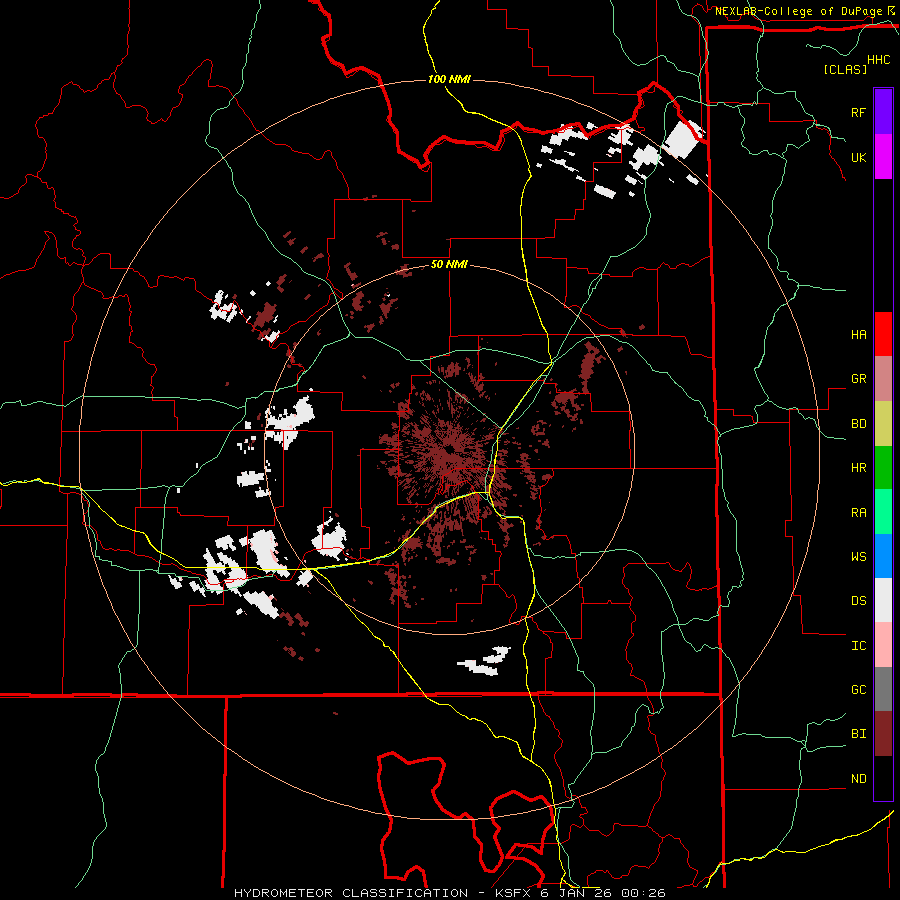Click the HHC product label

879,60
